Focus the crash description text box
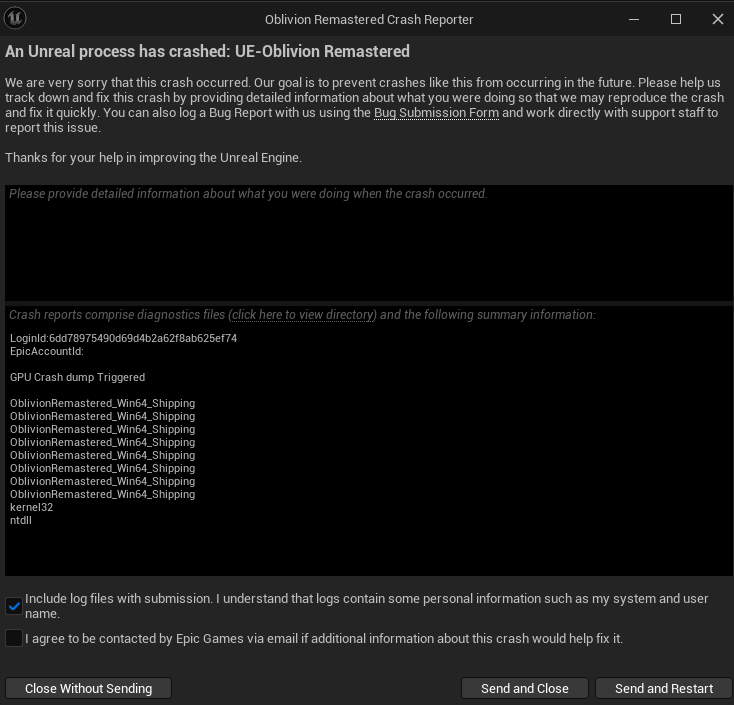Viewport: 734px width, 705px height. [x=368, y=243]
